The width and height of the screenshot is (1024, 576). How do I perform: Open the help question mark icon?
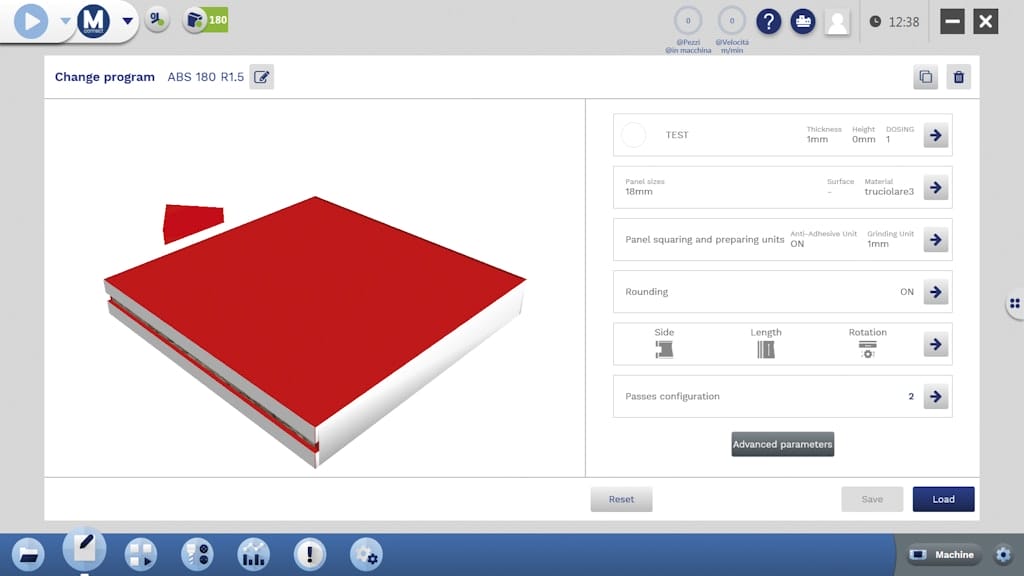768,21
